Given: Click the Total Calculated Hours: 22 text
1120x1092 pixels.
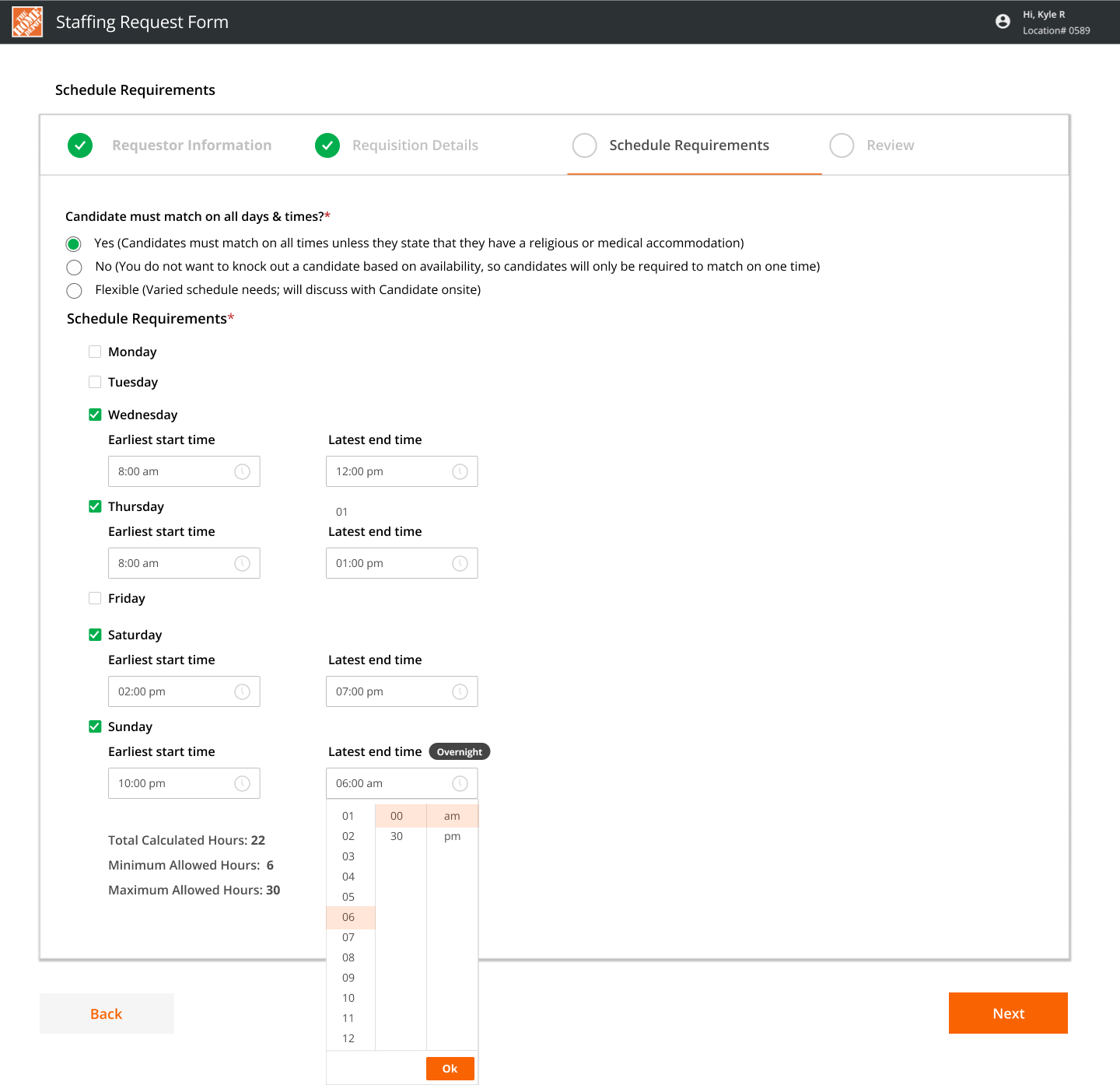Looking at the screenshot, I should 187,840.
